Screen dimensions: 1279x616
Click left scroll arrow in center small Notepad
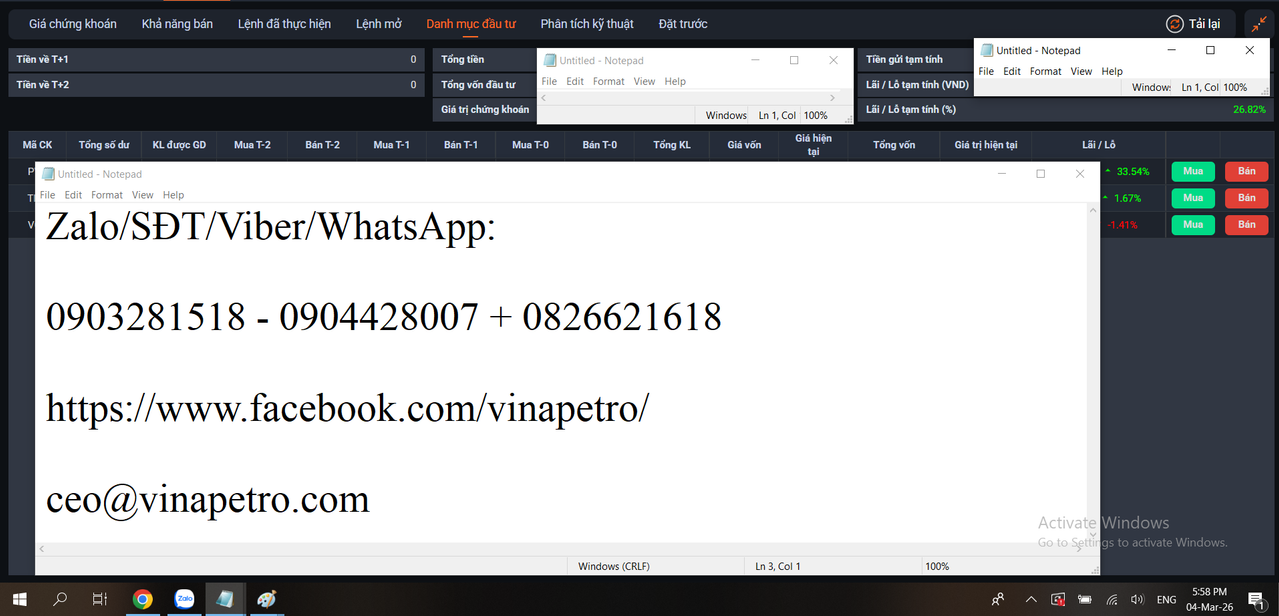tap(544, 98)
